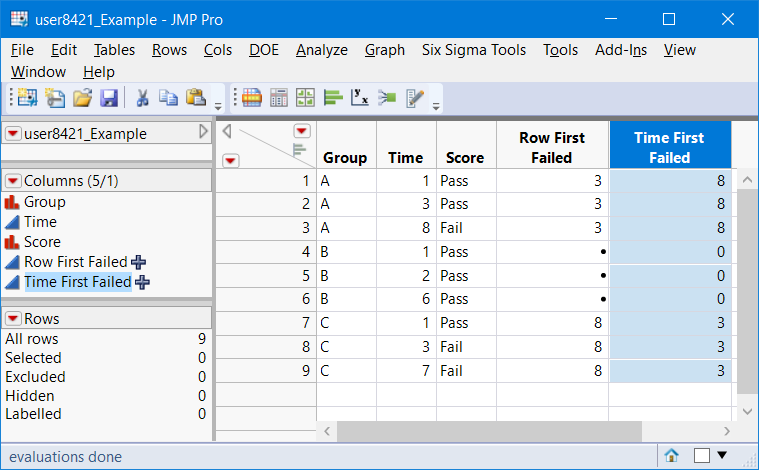This screenshot has width=759, height=470.
Task: Open the Six Sigma Tools menu
Action: pyautogui.click(x=473, y=49)
